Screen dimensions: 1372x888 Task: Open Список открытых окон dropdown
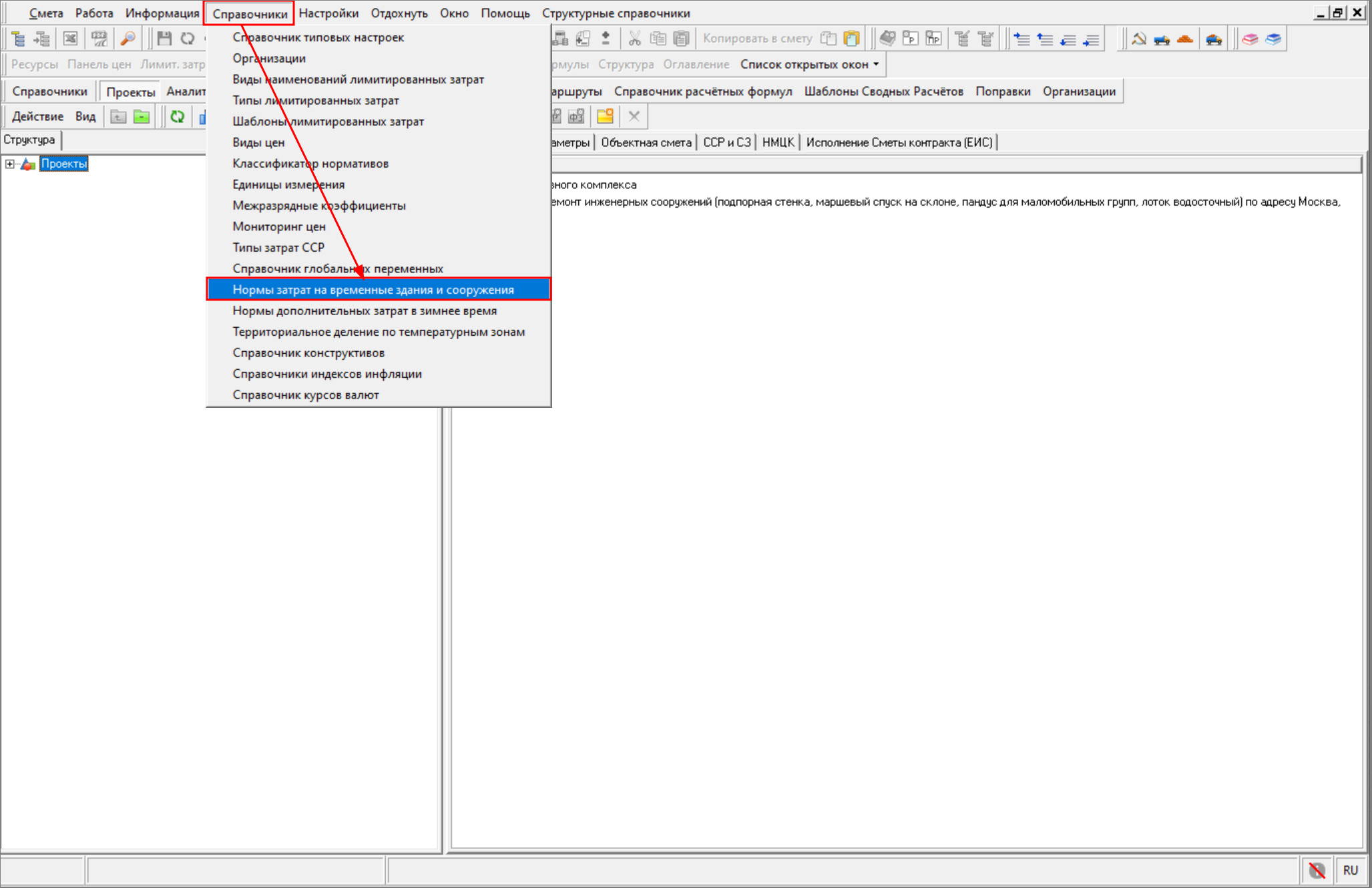click(x=809, y=65)
